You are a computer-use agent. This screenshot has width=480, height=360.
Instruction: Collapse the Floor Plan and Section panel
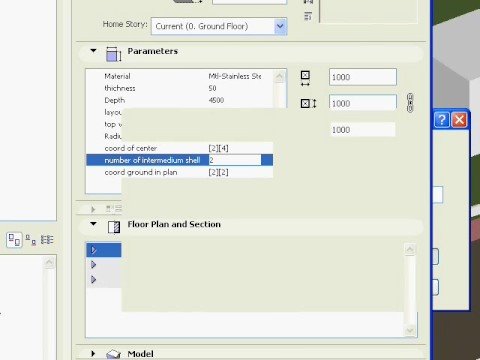point(93,224)
